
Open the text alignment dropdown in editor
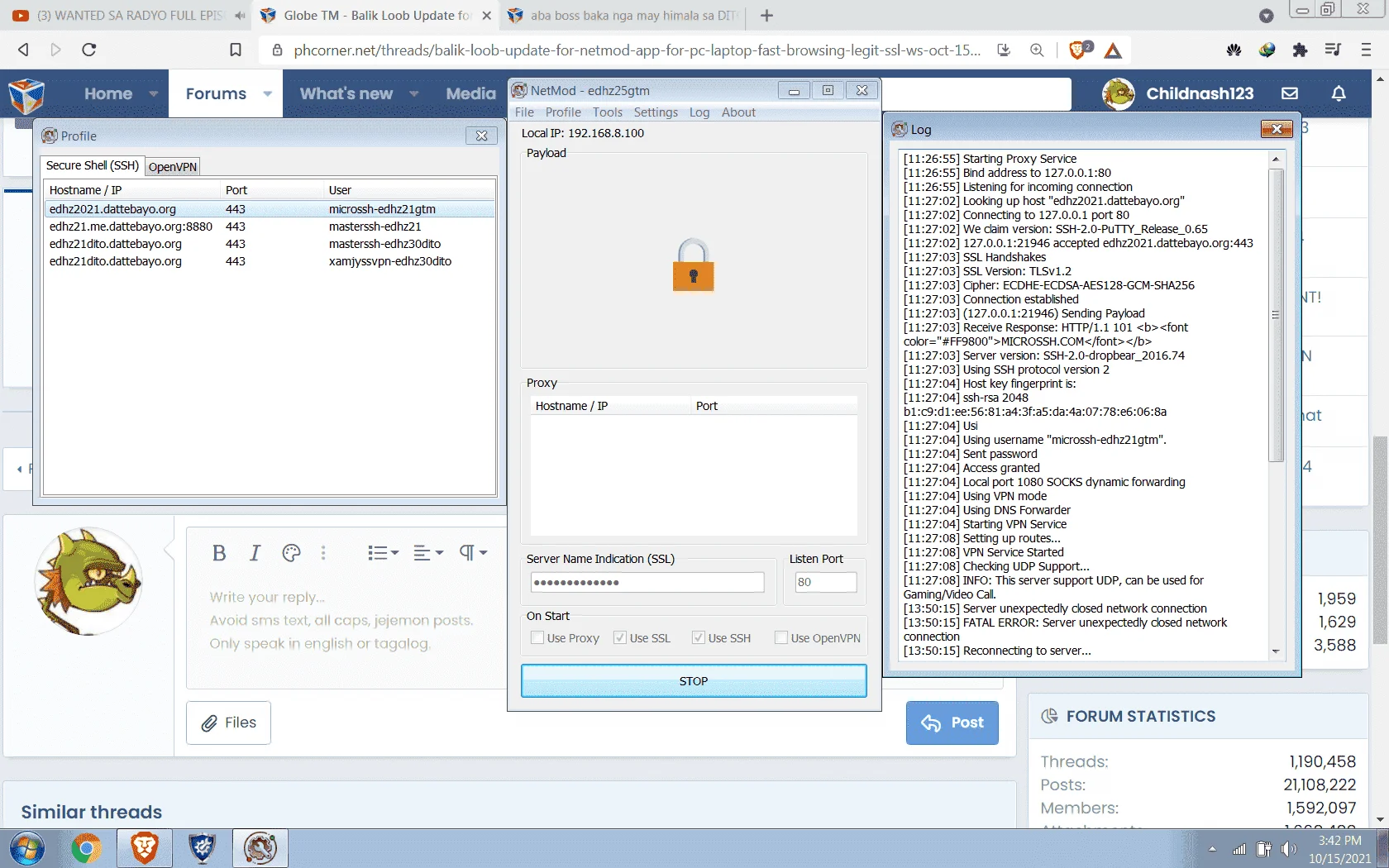pyautogui.click(x=428, y=553)
